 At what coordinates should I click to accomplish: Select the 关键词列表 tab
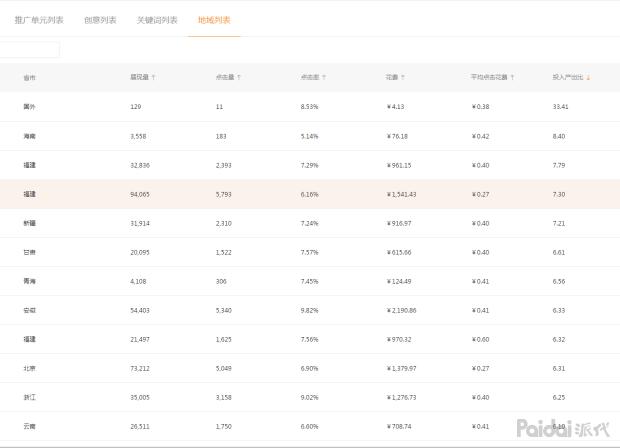157,20
